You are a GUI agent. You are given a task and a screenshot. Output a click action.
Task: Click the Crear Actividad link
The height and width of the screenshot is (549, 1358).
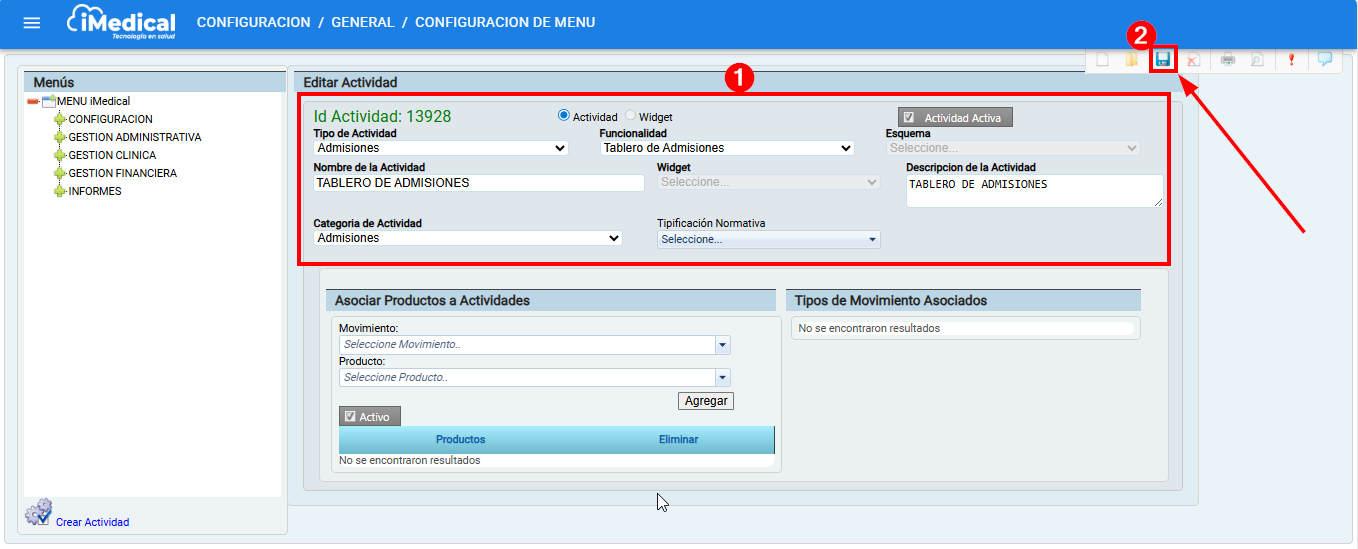point(92,522)
